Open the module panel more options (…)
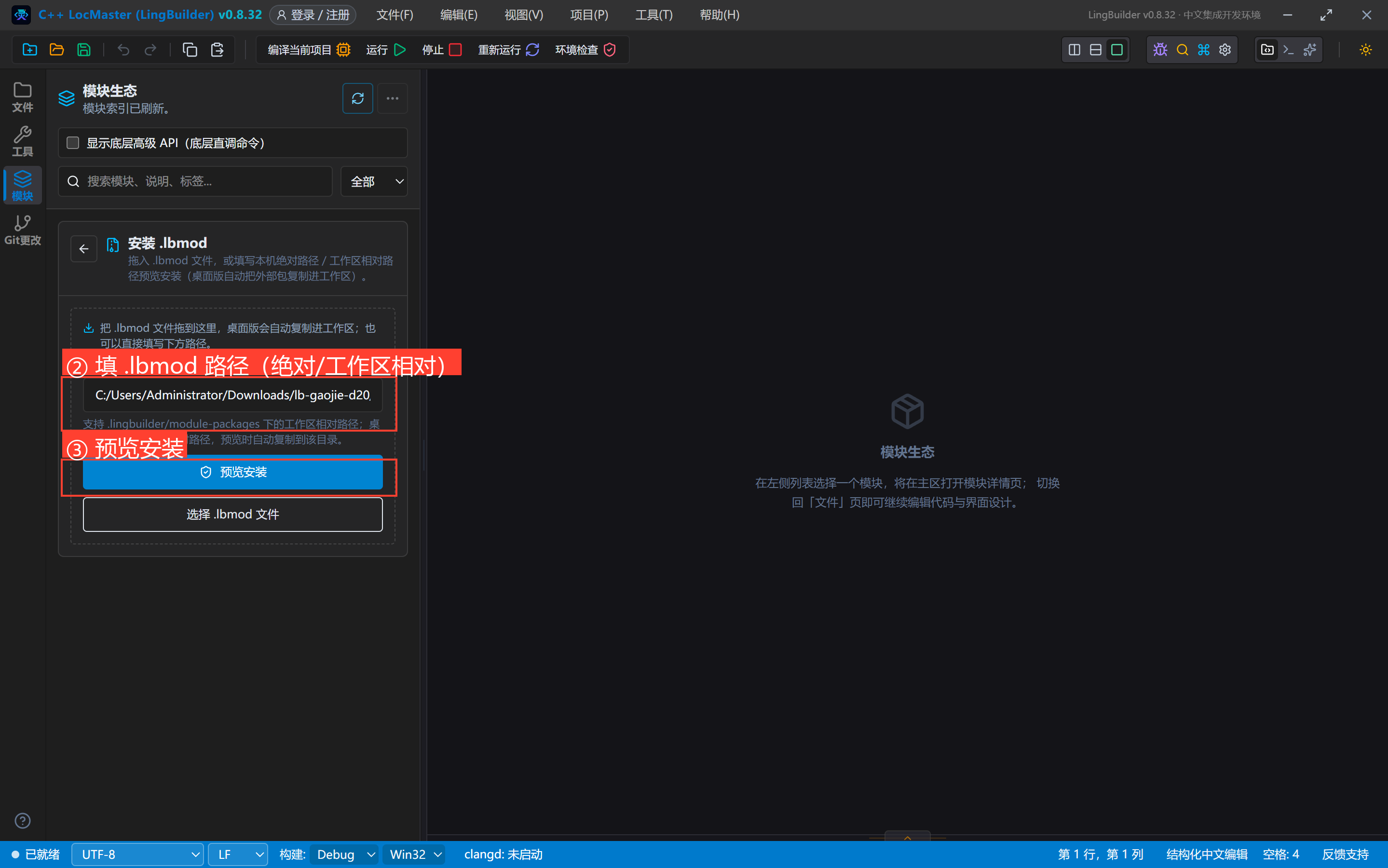The width and height of the screenshot is (1388, 868). pos(393,98)
